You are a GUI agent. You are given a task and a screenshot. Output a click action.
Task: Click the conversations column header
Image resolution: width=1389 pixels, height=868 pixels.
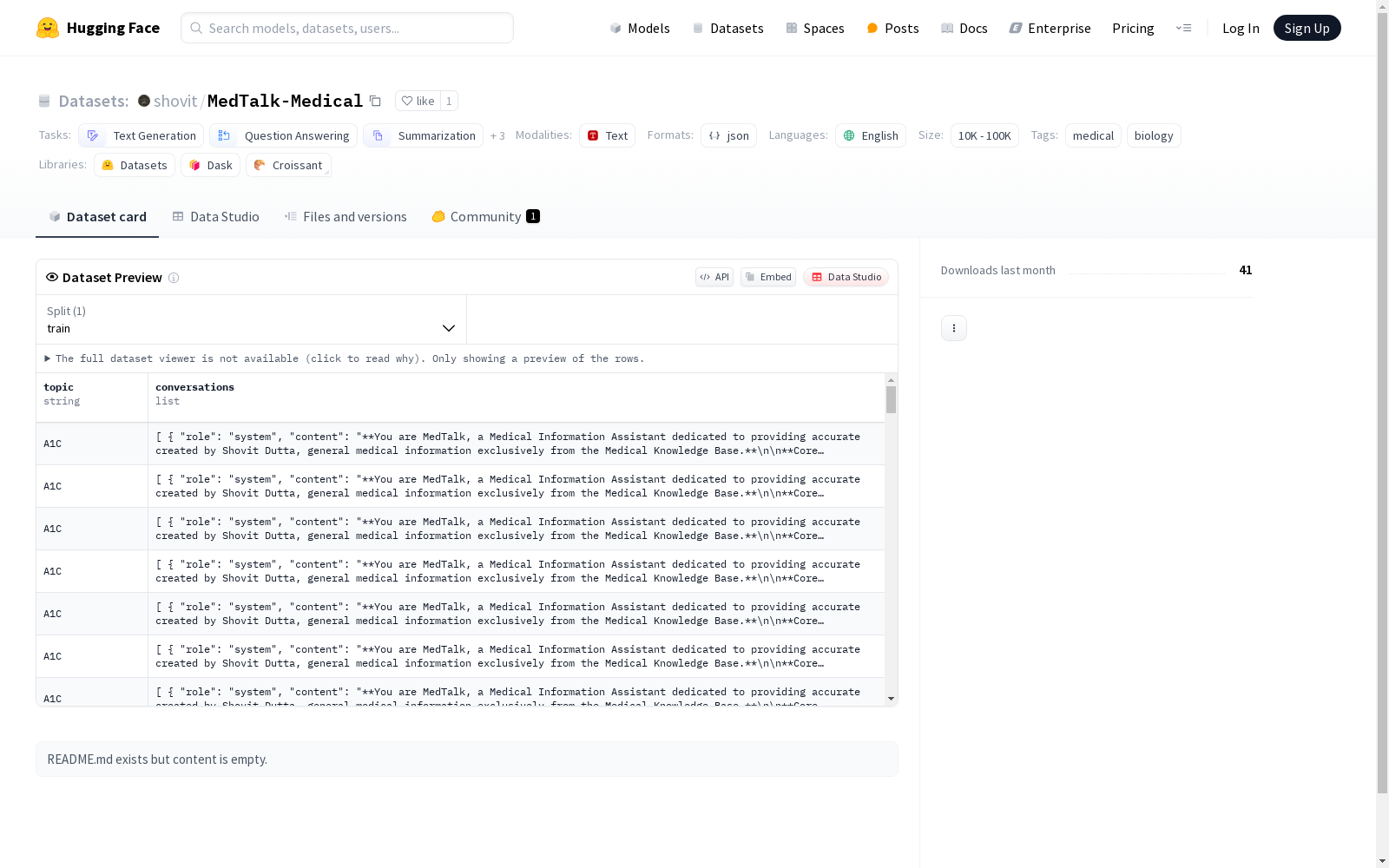pyautogui.click(x=517, y=398)
